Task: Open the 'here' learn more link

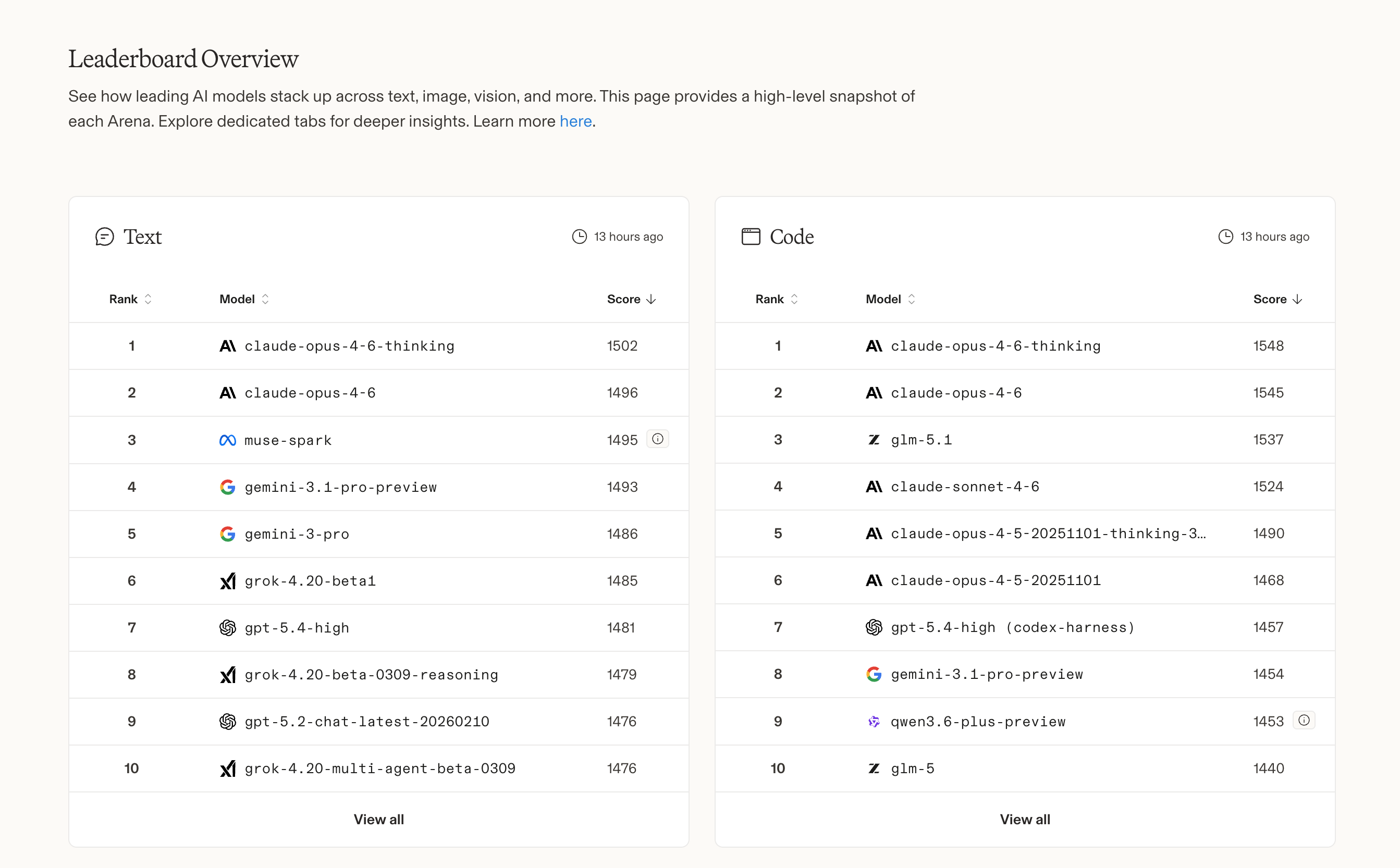Action: (x=575, y=121)
